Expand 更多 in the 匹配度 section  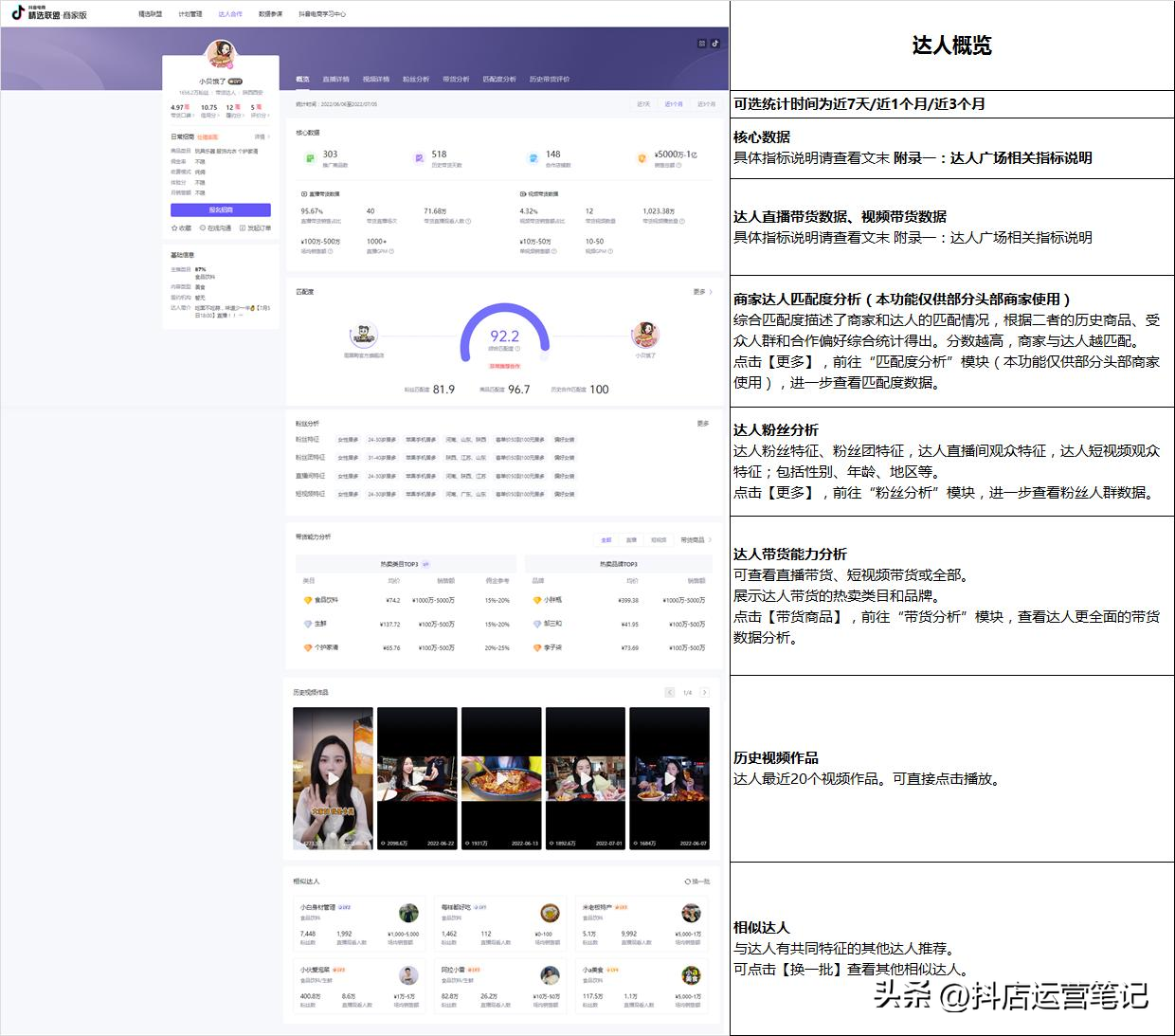(x=702, y=292)
